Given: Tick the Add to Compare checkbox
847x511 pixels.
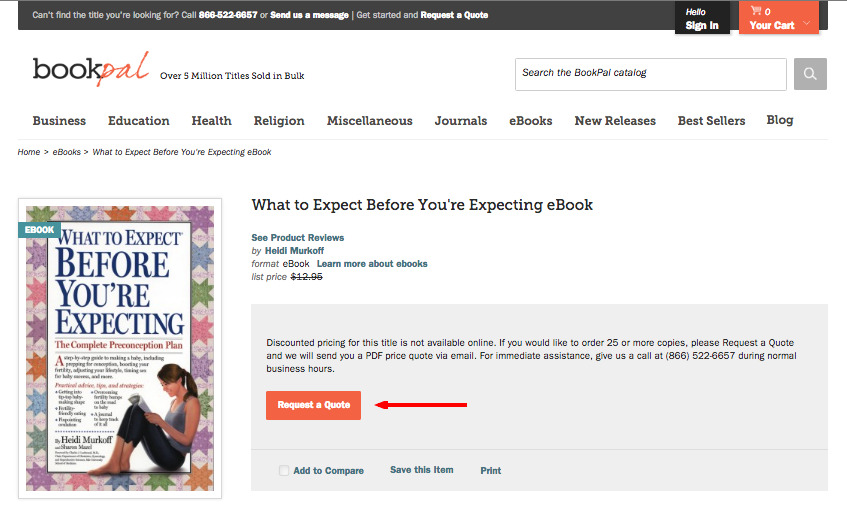Looking at the screenshot, I should click(284, 470).
